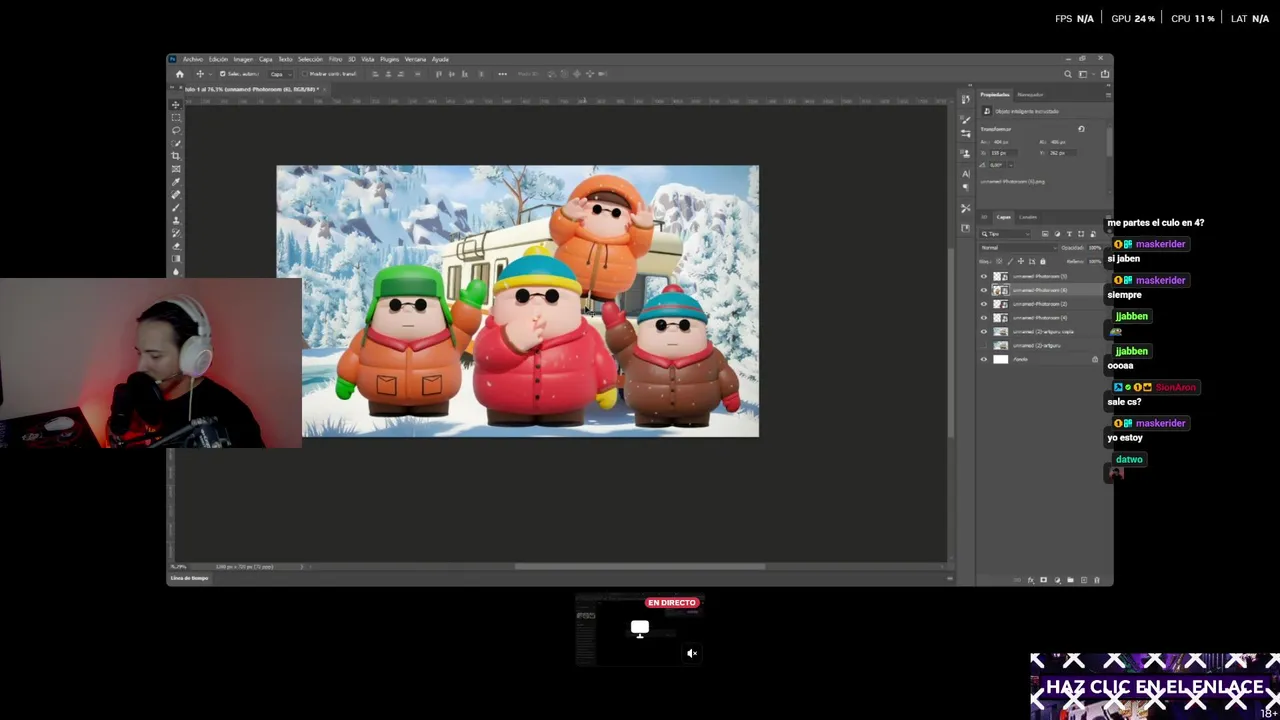Image resolution: width=1280 pixels, height=720 pixels.
Task: Select the Frame tool
Action: [x=176, y=169]
